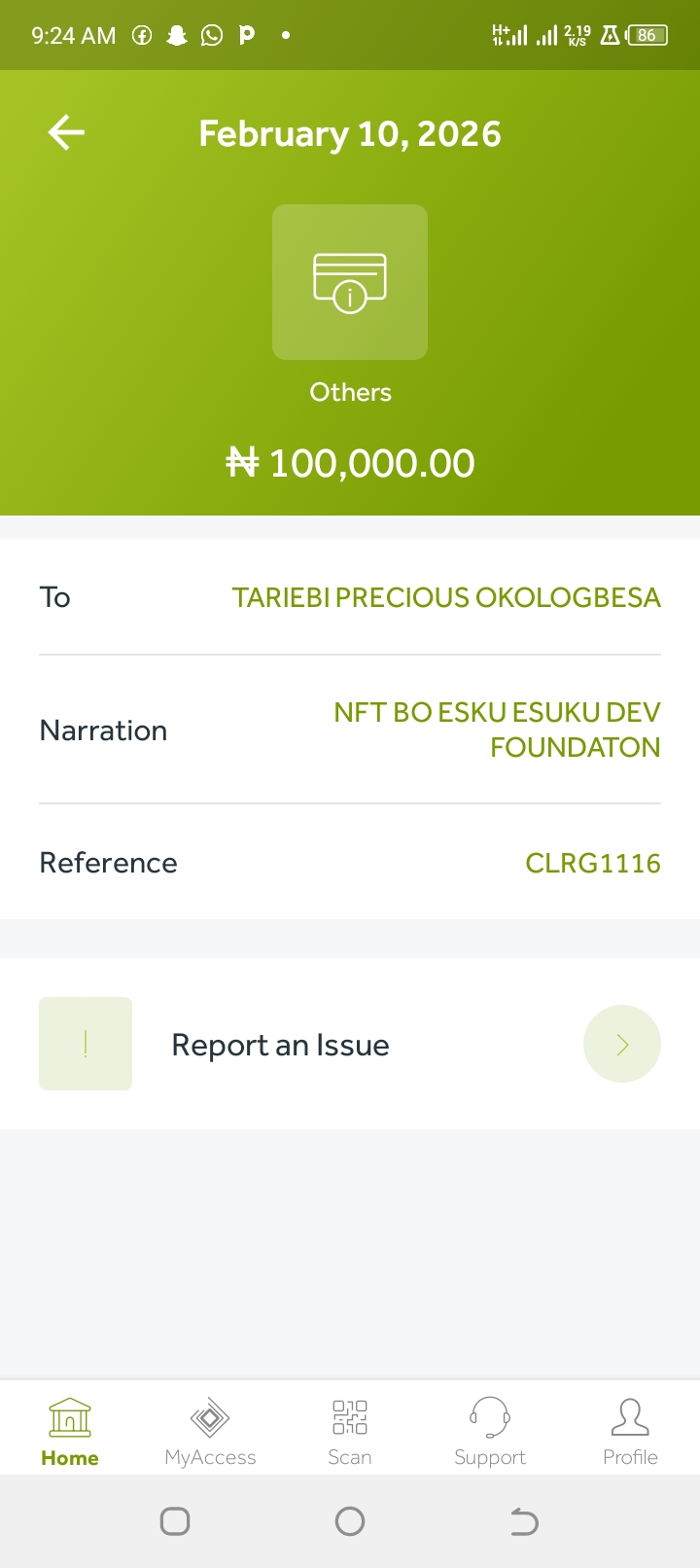Tap the ₦ 100,000.00 amount
Image resolution: width=700 pixels, height=1568 pixels.
[350, 463]
